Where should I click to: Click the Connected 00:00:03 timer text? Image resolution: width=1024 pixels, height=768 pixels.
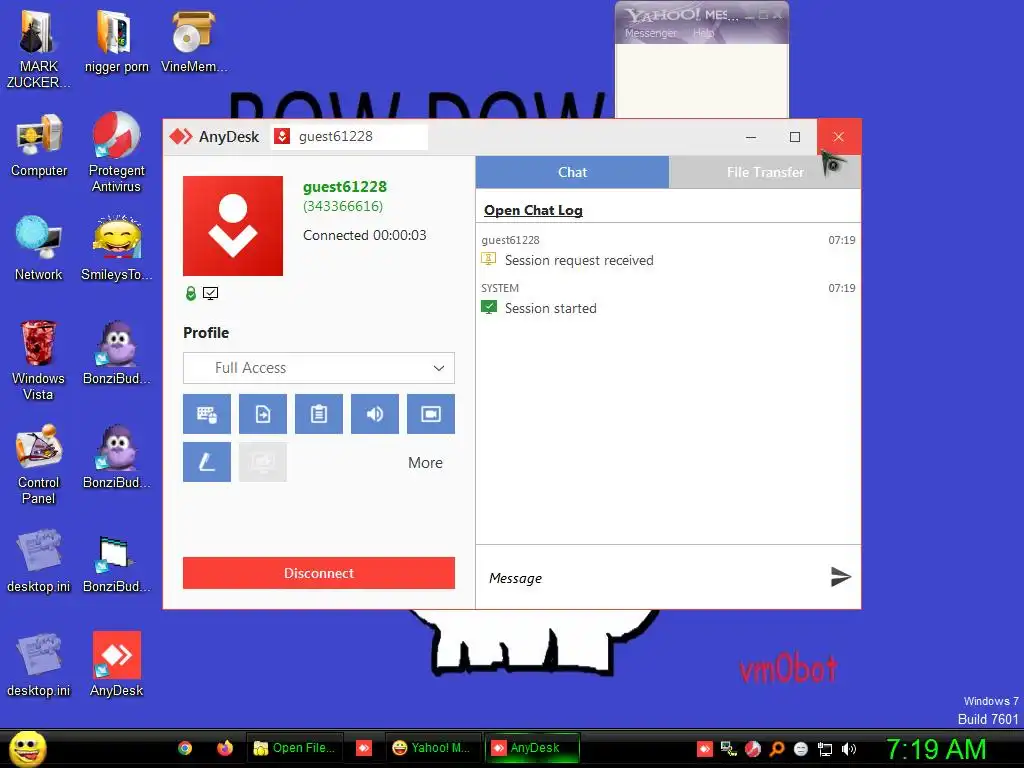[x=364, y=235]
